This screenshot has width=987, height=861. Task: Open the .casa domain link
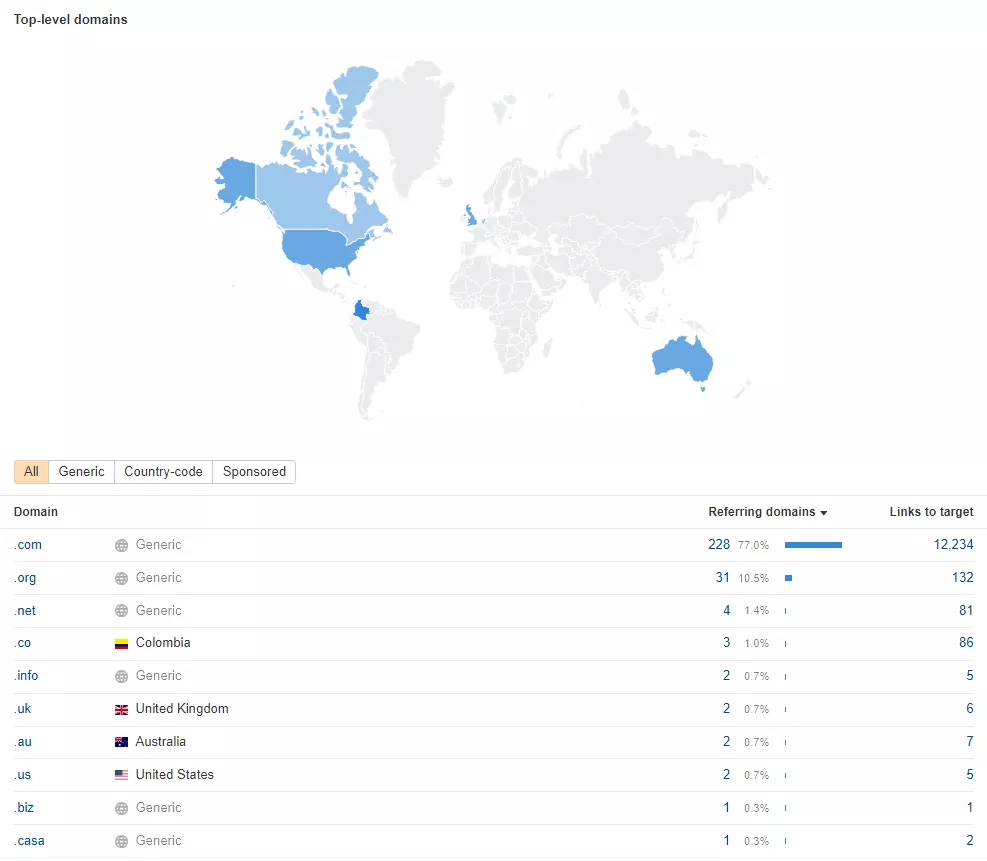(30, 840)
